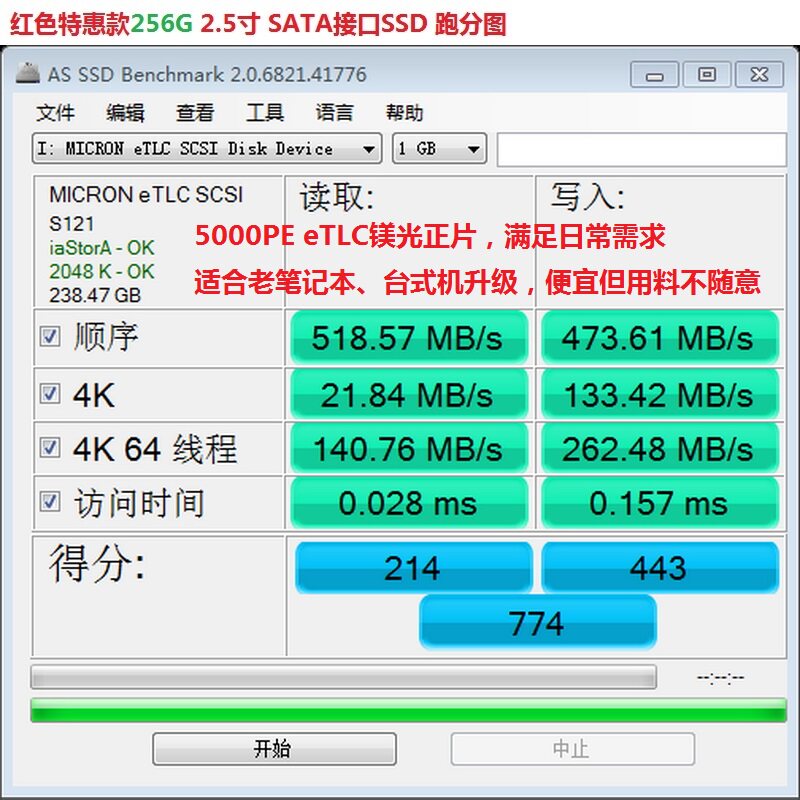Click the 中止 abort button
The image size is (800, 800).
[x=572, y=748]
